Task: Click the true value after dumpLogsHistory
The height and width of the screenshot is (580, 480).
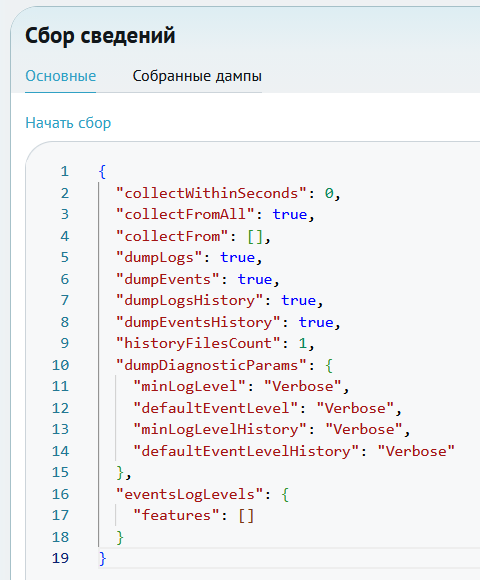Action: click(298, 300)
